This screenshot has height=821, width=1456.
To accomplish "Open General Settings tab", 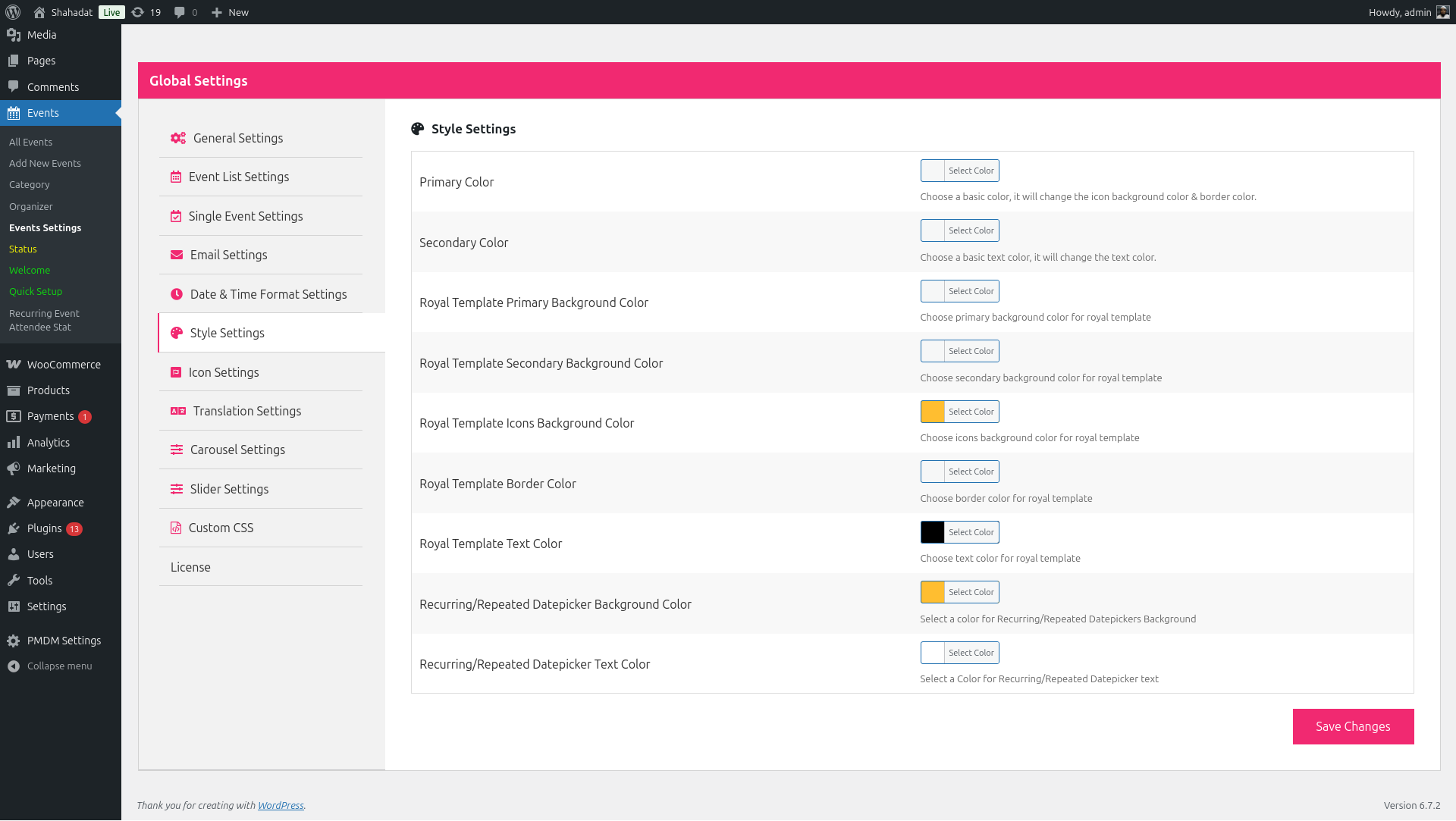I will [x=261, y=138].
